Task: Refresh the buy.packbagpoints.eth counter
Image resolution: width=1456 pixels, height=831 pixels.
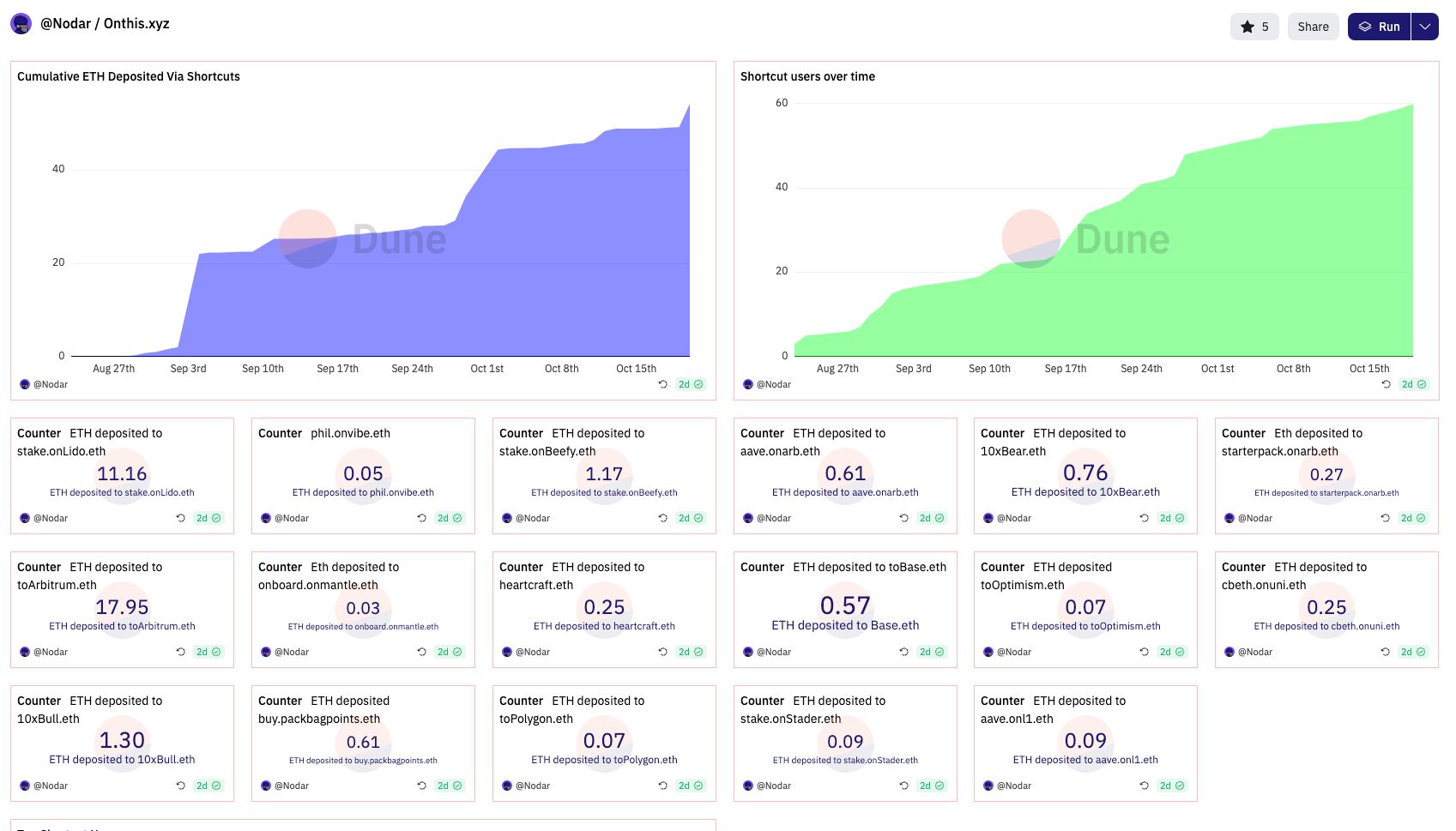Action: (x=421, y=786)
